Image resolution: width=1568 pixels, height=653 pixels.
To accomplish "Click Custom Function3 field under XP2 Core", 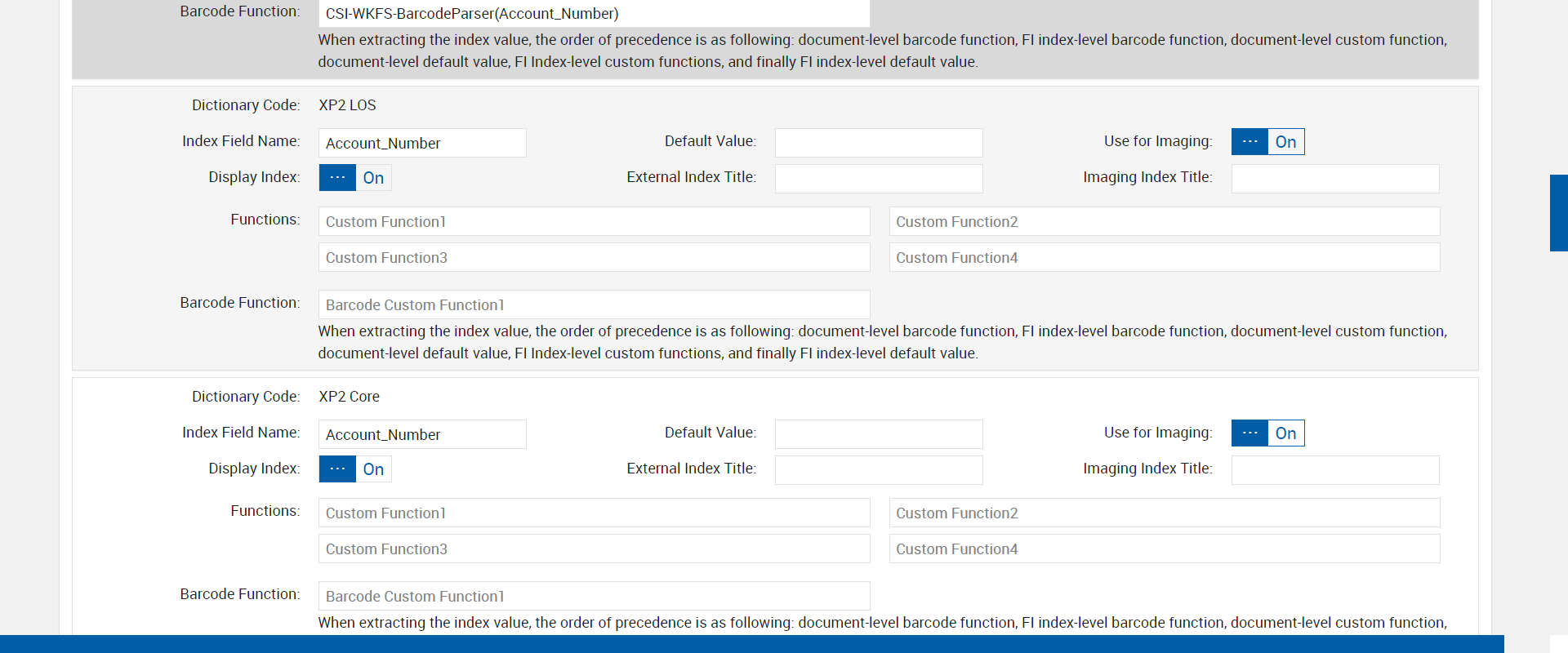I will (594, 549).
